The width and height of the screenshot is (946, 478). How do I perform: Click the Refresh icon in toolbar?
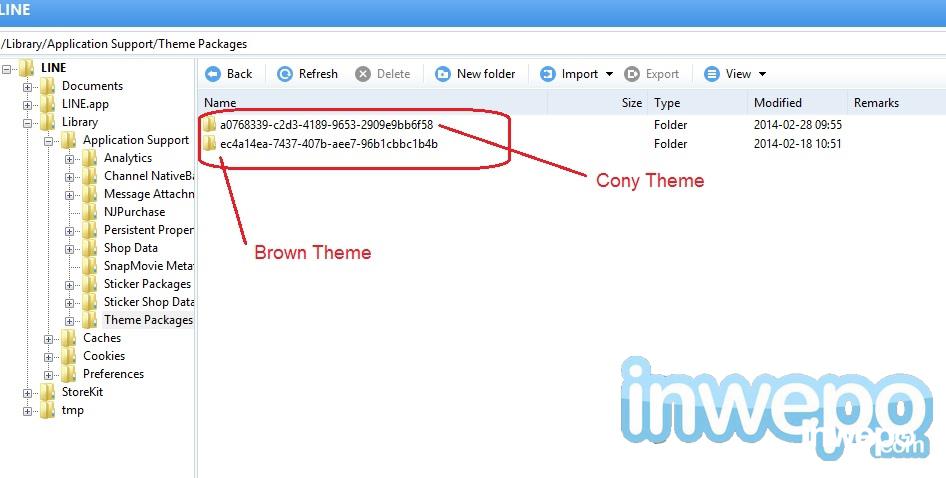285,74
